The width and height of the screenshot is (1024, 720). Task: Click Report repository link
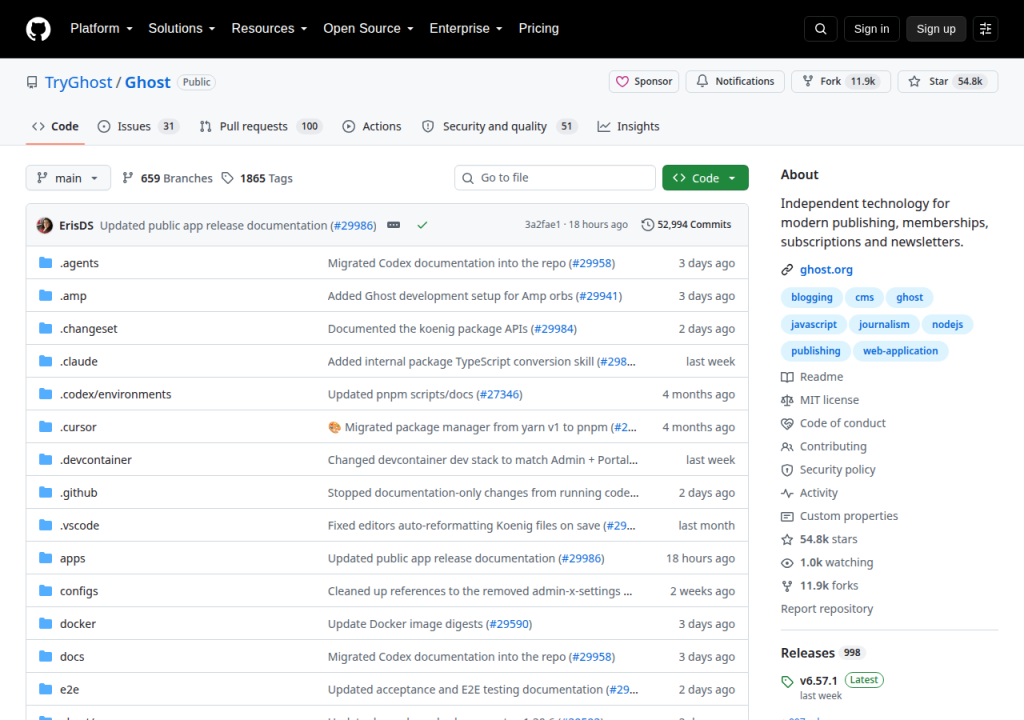(827, 609)
